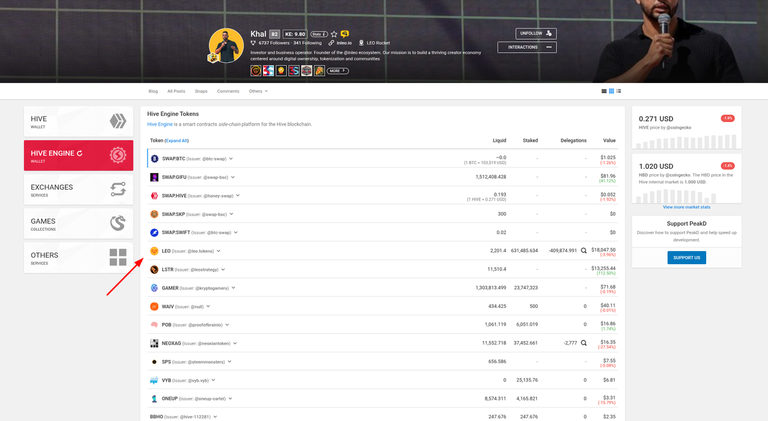Open the Comments tab
The height and width of the screenshot is (421, 768).
coord(228,91)
